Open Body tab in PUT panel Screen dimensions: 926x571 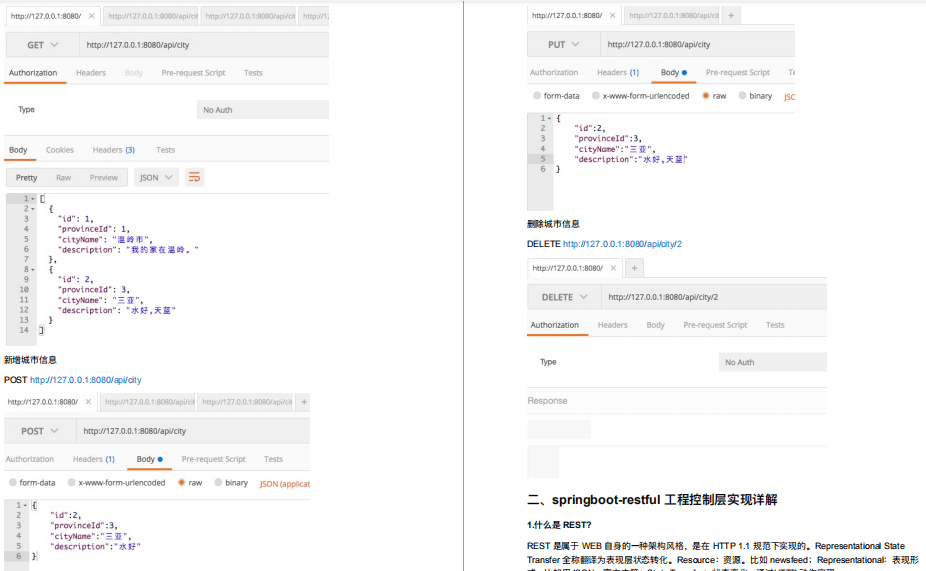click(673, 72)
